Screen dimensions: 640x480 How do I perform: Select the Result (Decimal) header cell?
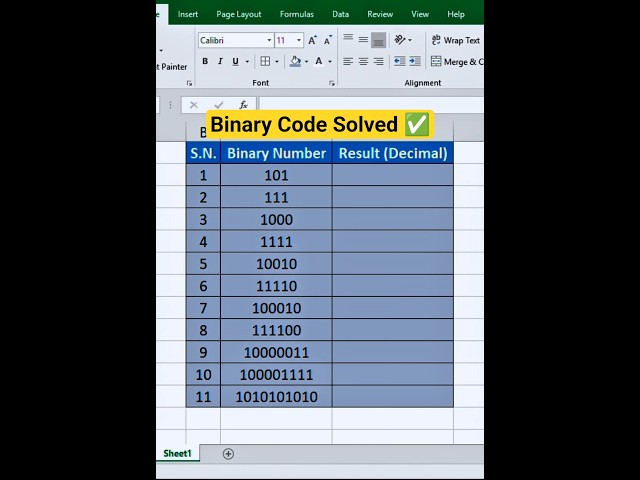pos(393,153)
